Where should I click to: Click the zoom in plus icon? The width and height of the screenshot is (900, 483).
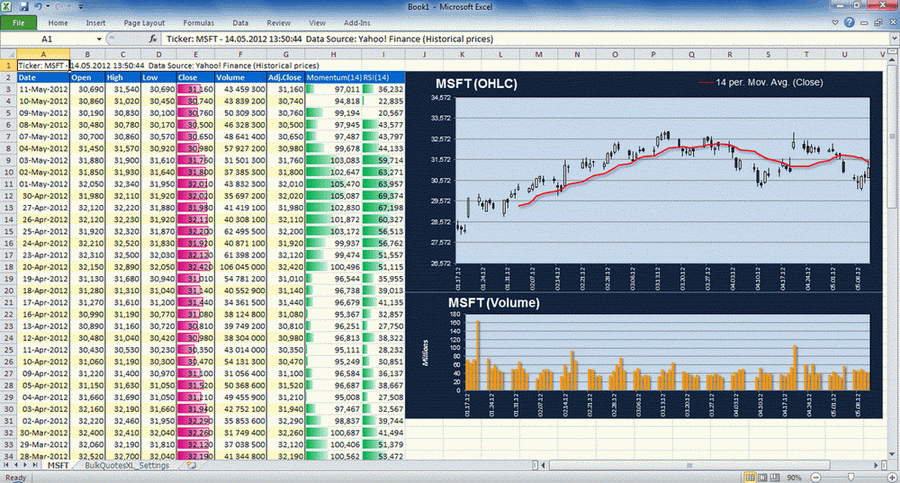(890, 477)
